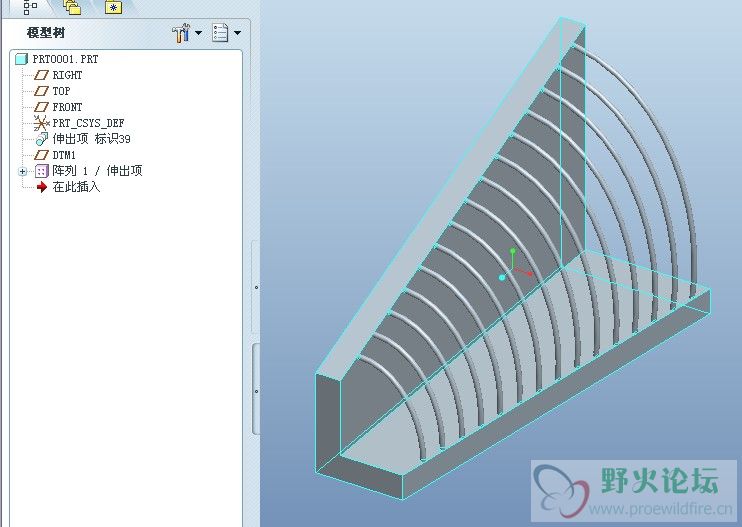Screen dimensions: 742x527
Task: Click the hammer tools icon in model tree header
Action: 181,33
